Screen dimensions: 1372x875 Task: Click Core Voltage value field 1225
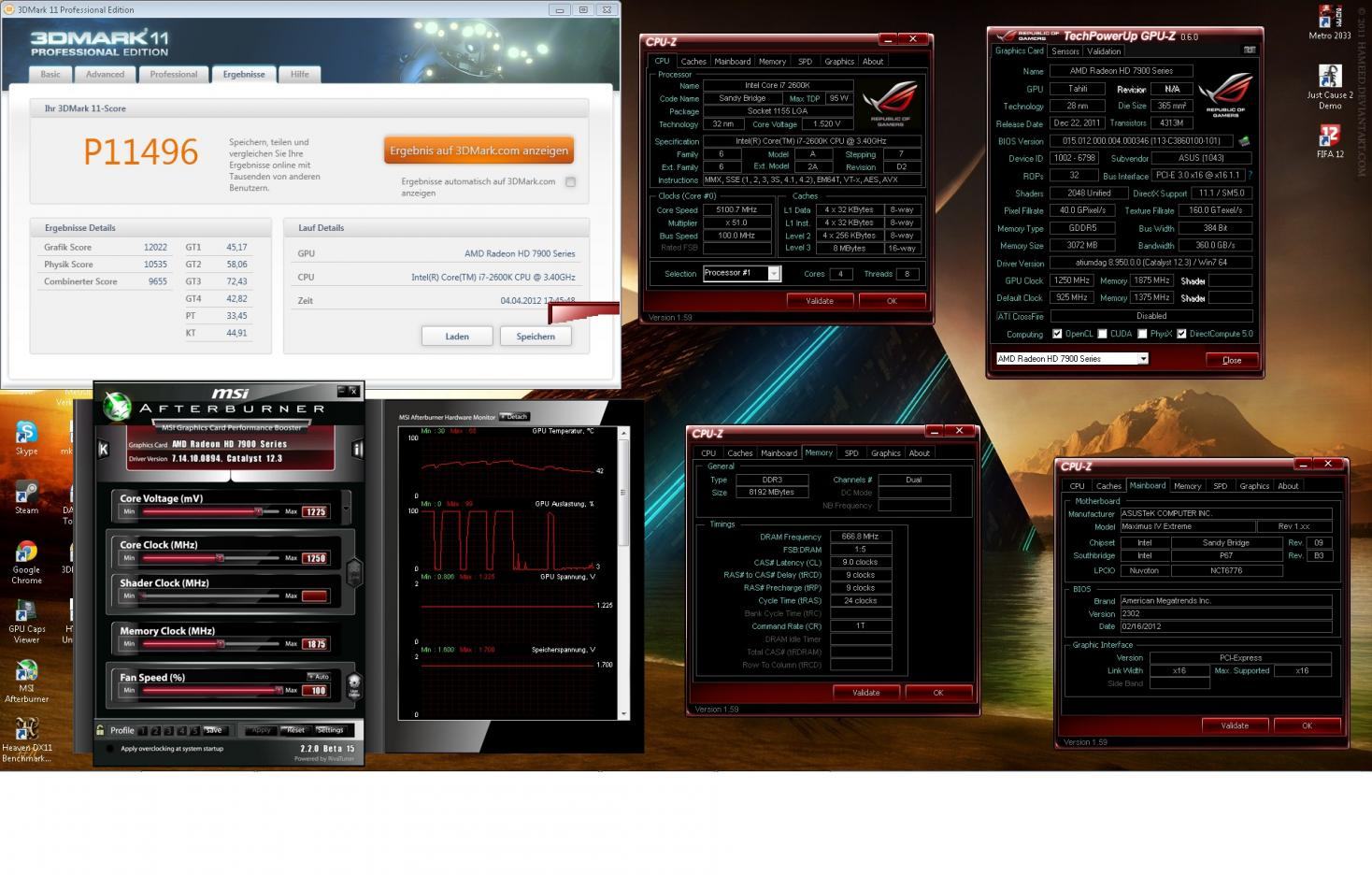point(315,511)
